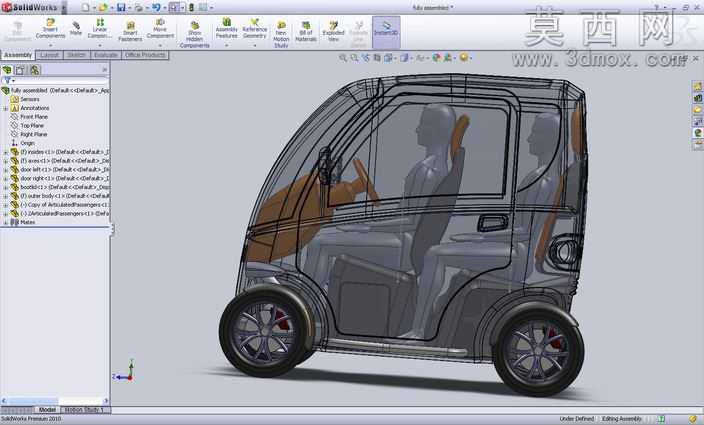Screen dimensions: 704x425
Task: Open View Orientation icon
Action: click(388, 58)
